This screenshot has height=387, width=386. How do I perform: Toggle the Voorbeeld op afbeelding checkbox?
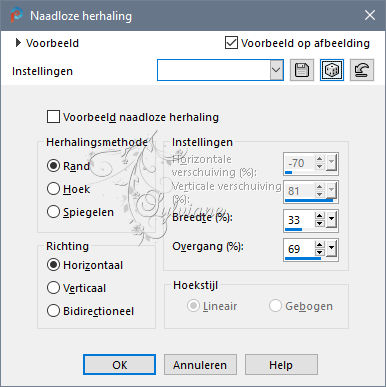231,43
